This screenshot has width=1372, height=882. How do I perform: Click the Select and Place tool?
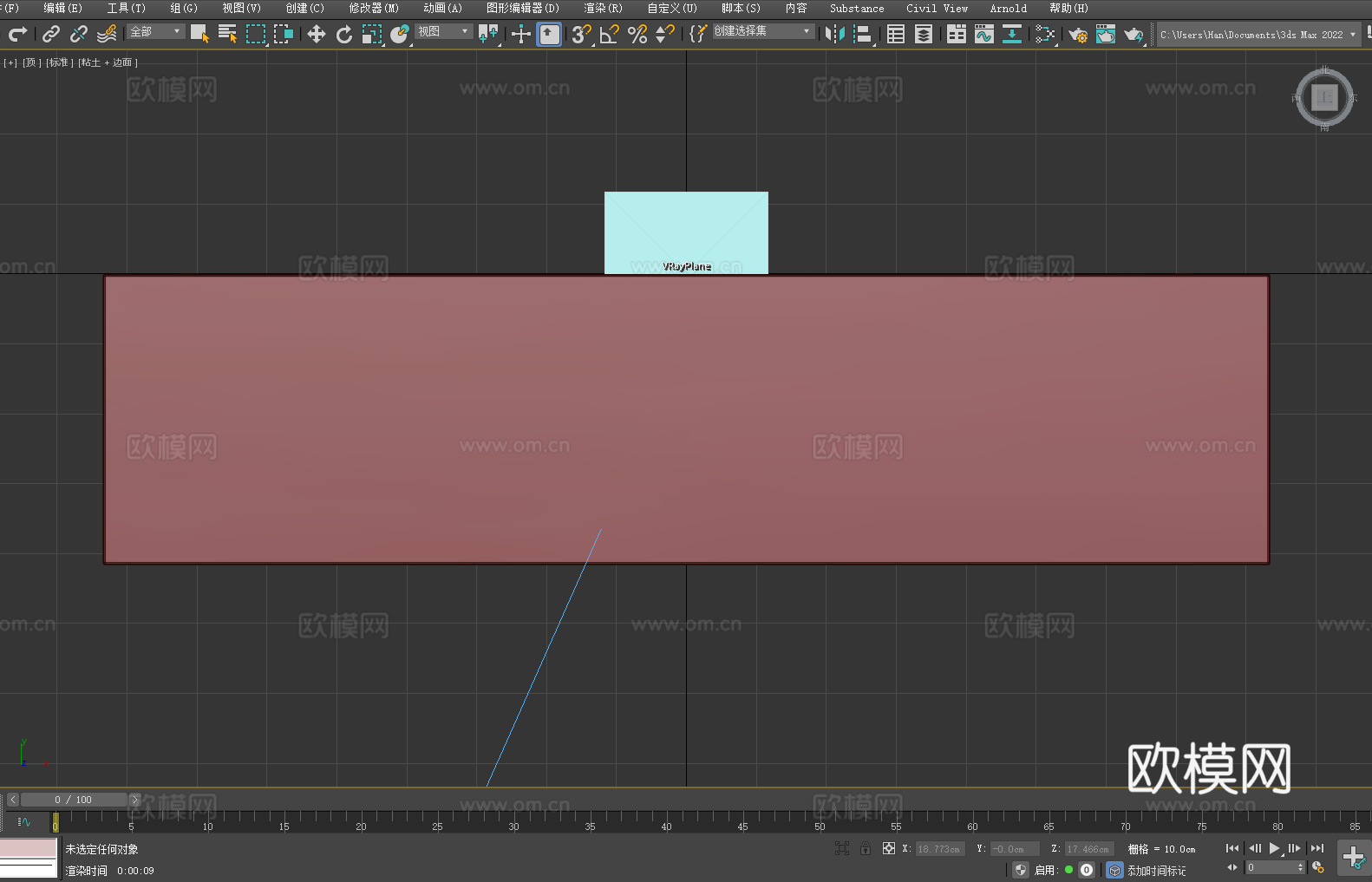400,34
